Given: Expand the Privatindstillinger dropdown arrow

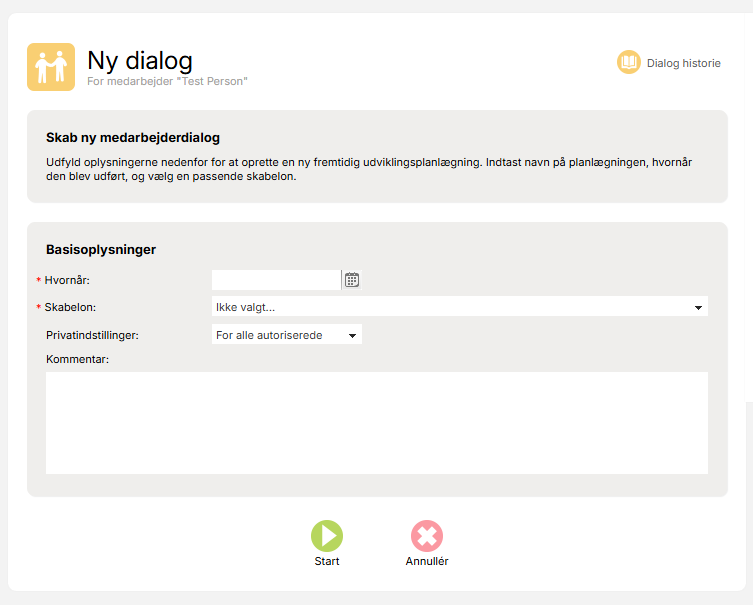Looking at the screenshot, I should [x=352, y=335].
